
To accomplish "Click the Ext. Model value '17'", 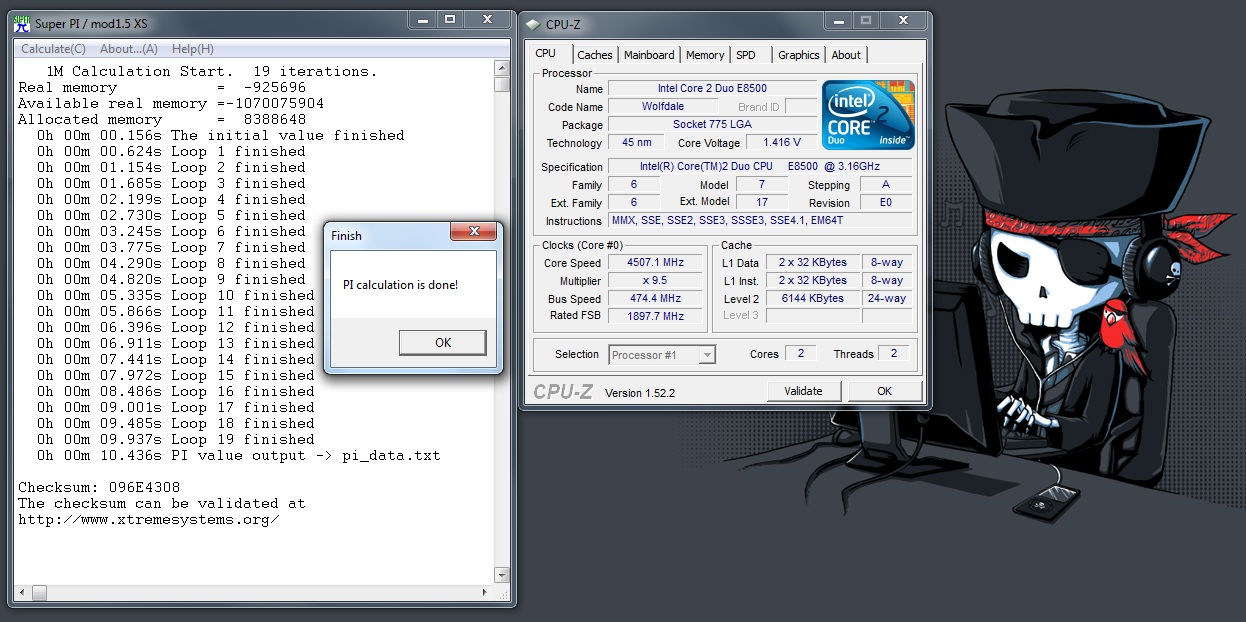I will coord(761,202).
